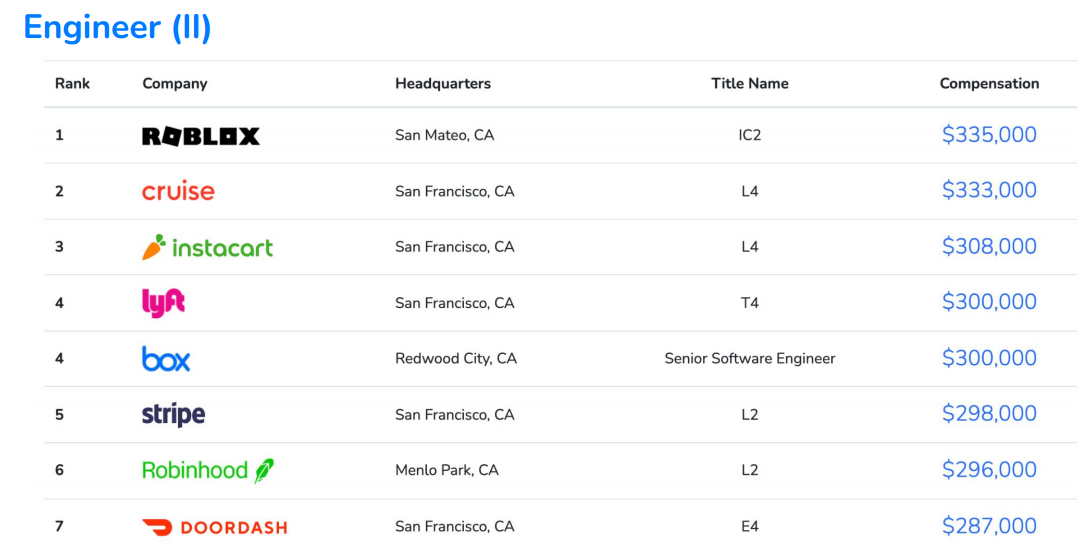This screenshot has width=1077, height=550.
Task: Click Cruise's $333,000 compensation figure
Action: click(x=989, y=191)
